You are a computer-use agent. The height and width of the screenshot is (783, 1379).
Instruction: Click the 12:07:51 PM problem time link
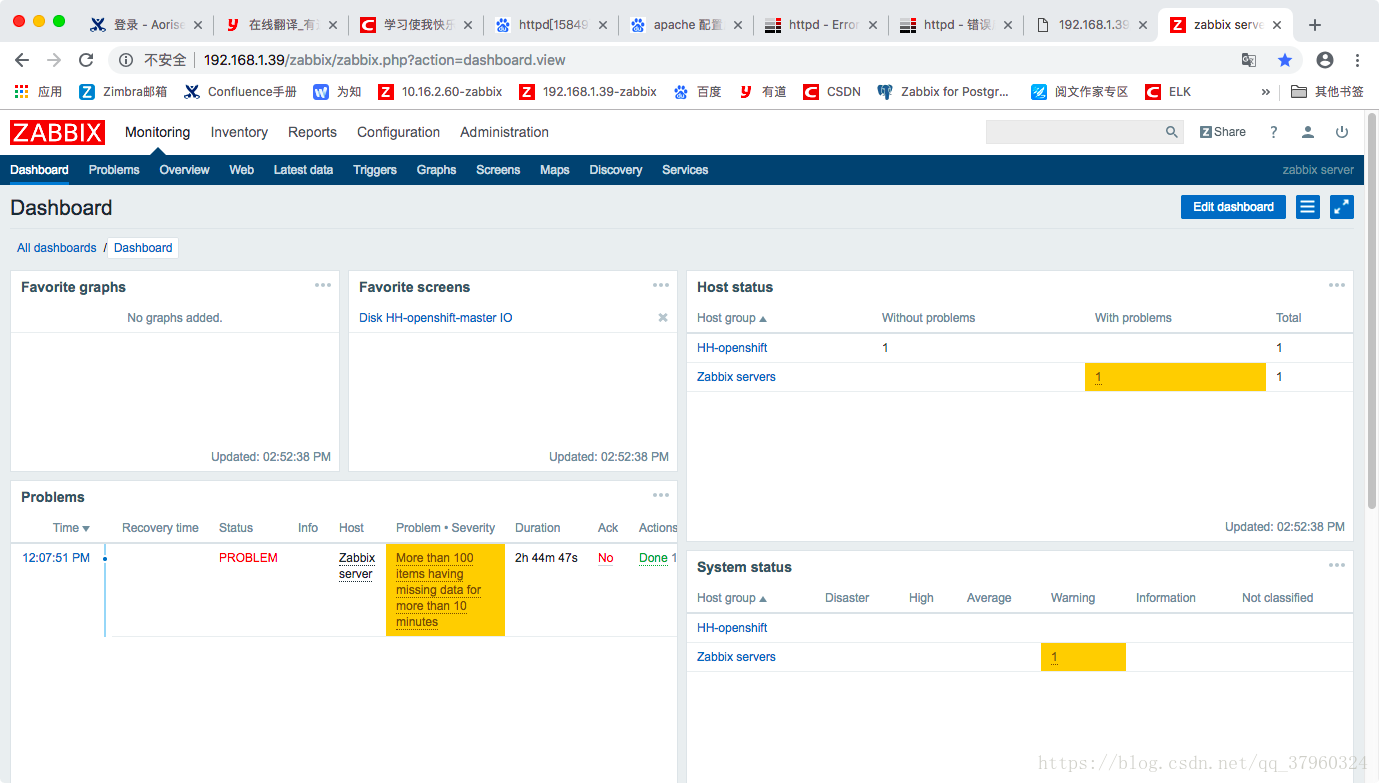[56, 558]
